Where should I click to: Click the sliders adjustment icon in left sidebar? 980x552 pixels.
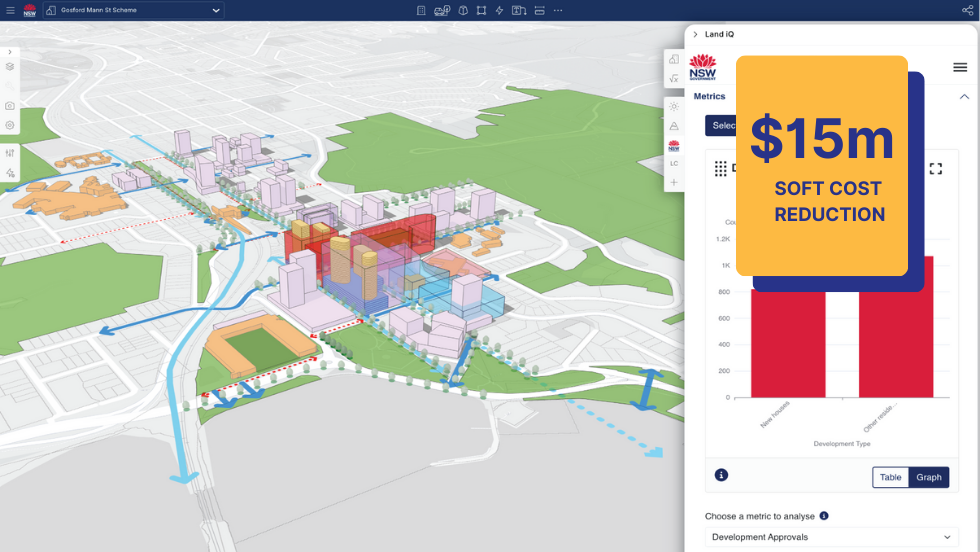pos(10,153)
